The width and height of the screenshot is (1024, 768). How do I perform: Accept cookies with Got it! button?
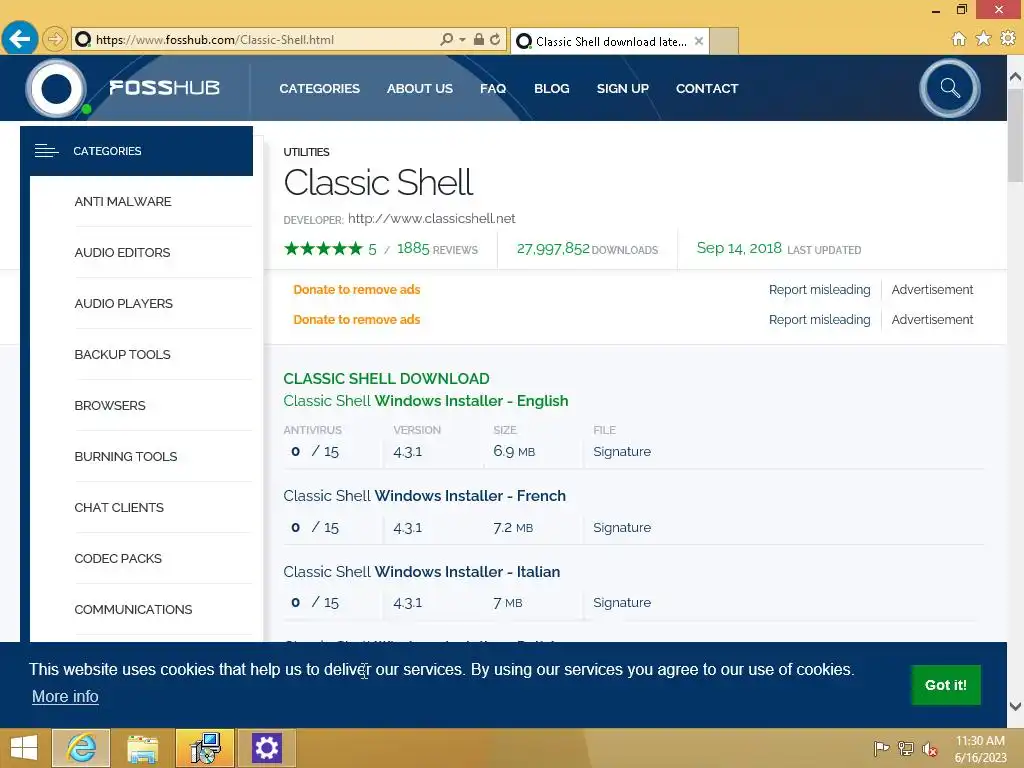pos(946,684)
